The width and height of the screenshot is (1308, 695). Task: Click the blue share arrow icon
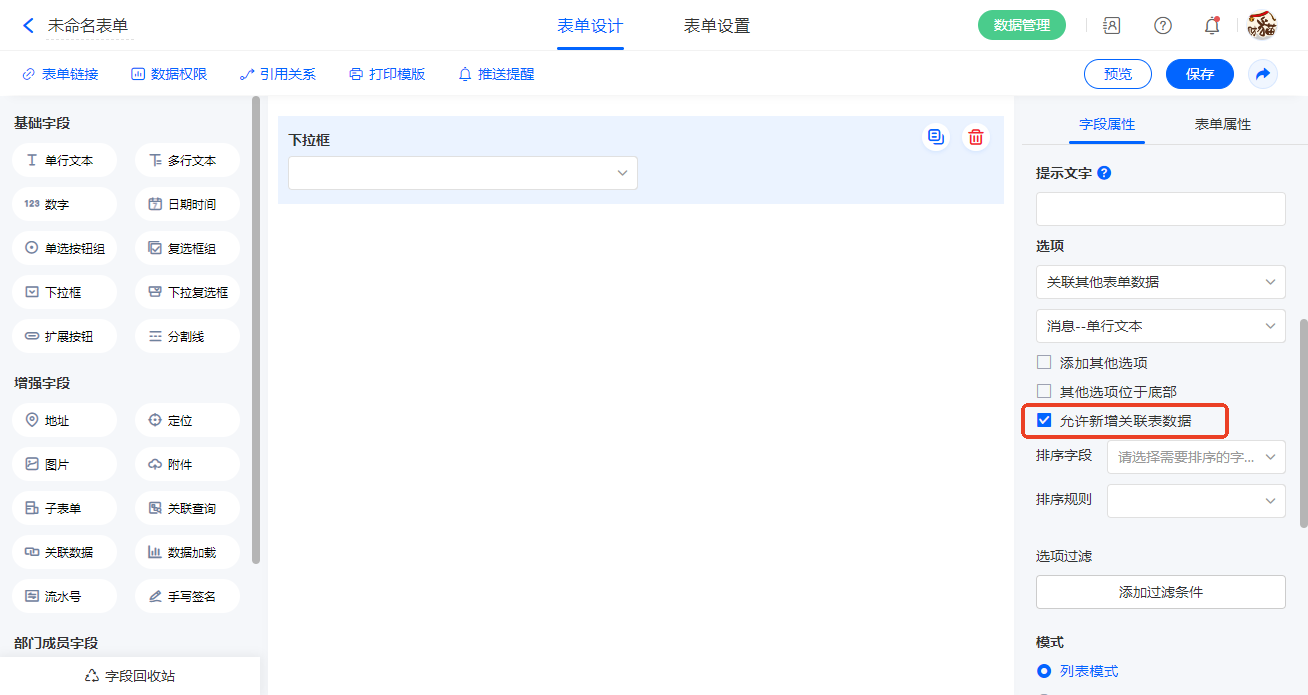pyautogui.click(x=1263, y=74)
